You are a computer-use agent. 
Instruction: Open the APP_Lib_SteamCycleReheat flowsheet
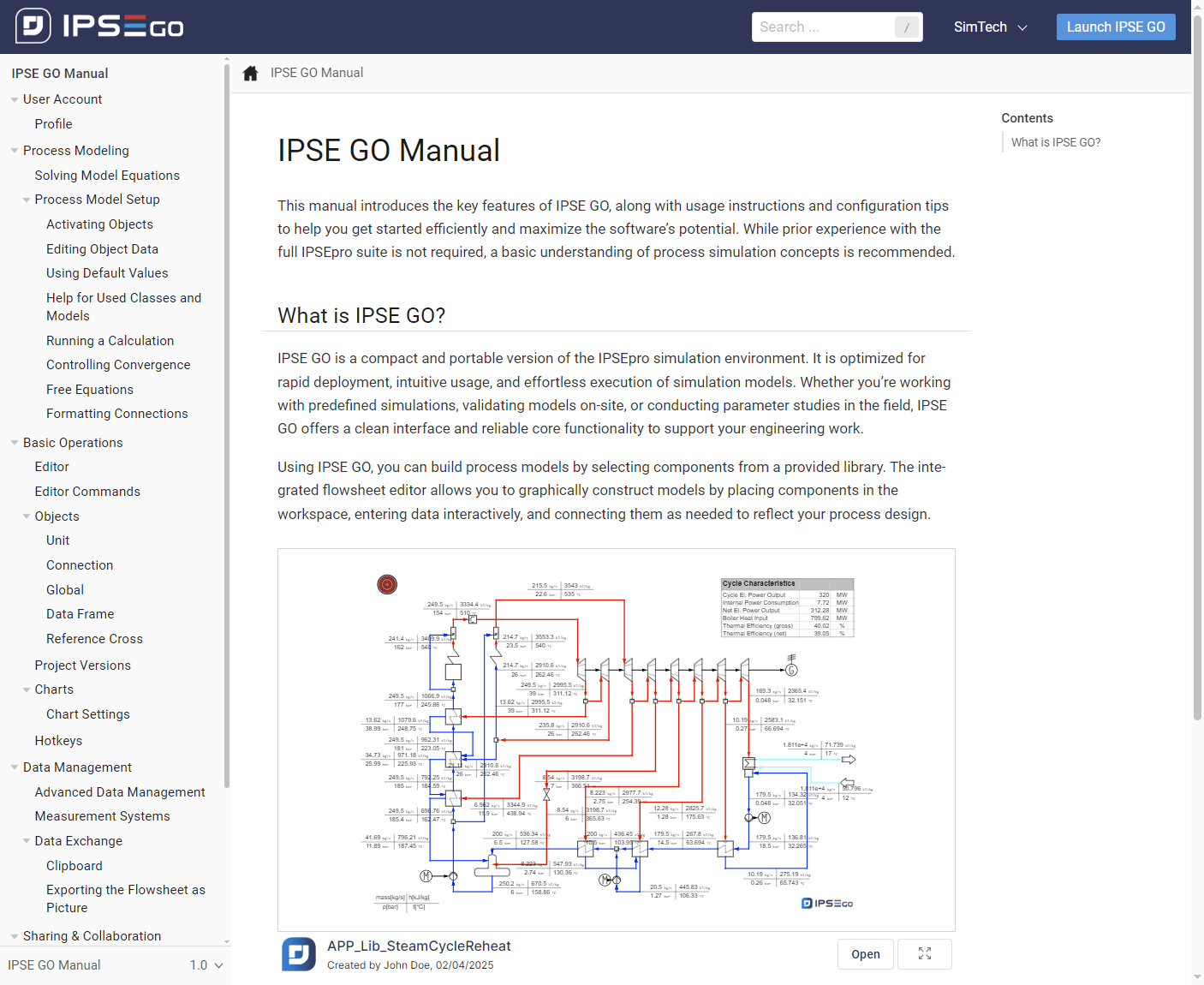865,953
